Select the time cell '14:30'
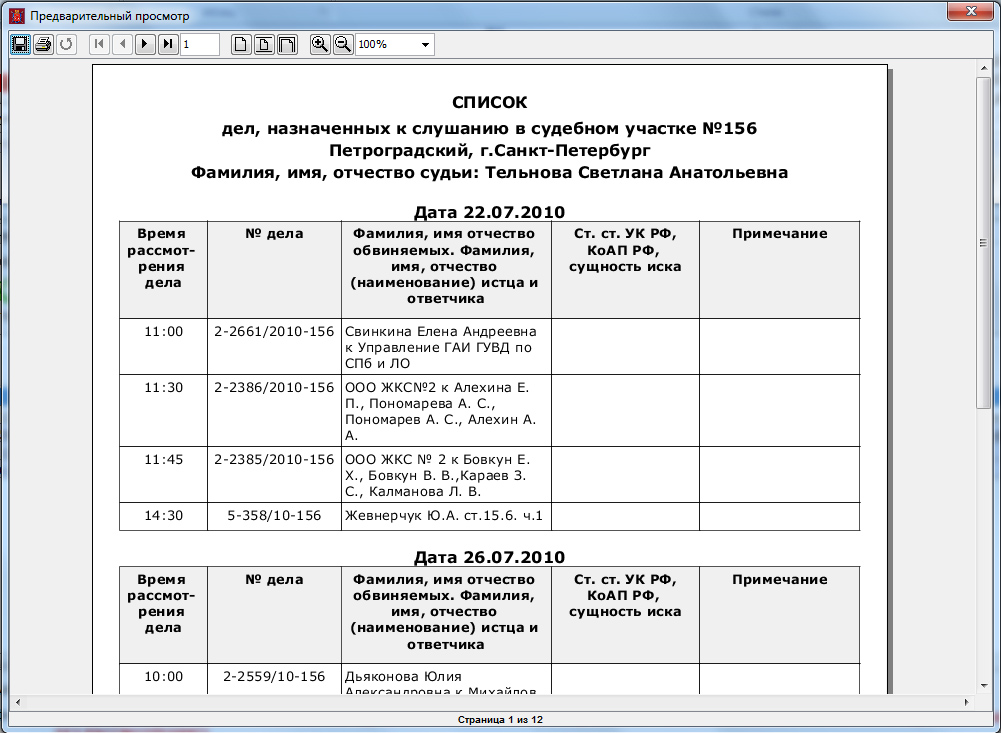Screen dimensions: 1001x733 click(163, 515)
